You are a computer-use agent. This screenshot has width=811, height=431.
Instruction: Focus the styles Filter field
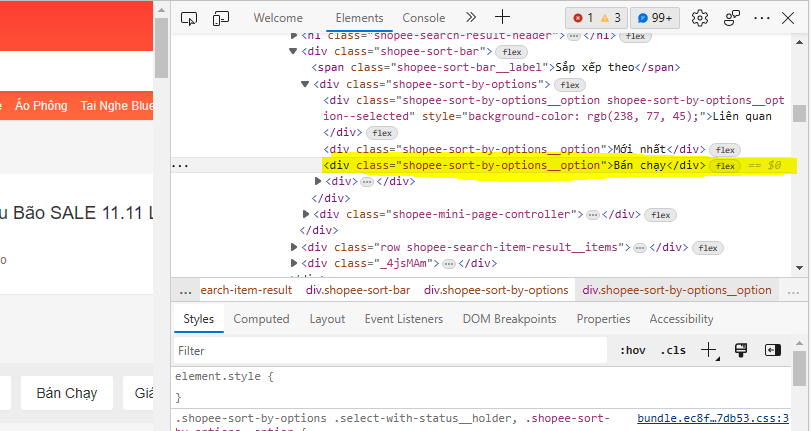(391, 351)
